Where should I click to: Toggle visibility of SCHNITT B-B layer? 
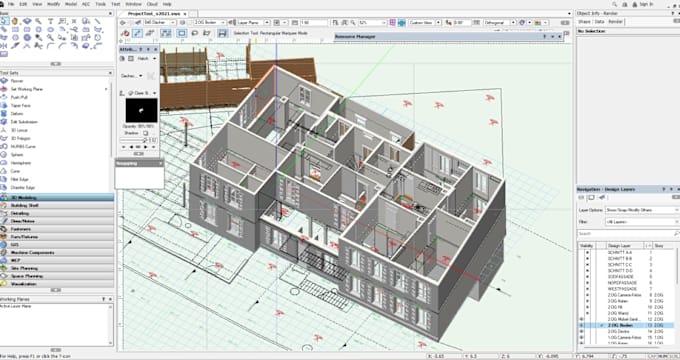coord(588,259)
